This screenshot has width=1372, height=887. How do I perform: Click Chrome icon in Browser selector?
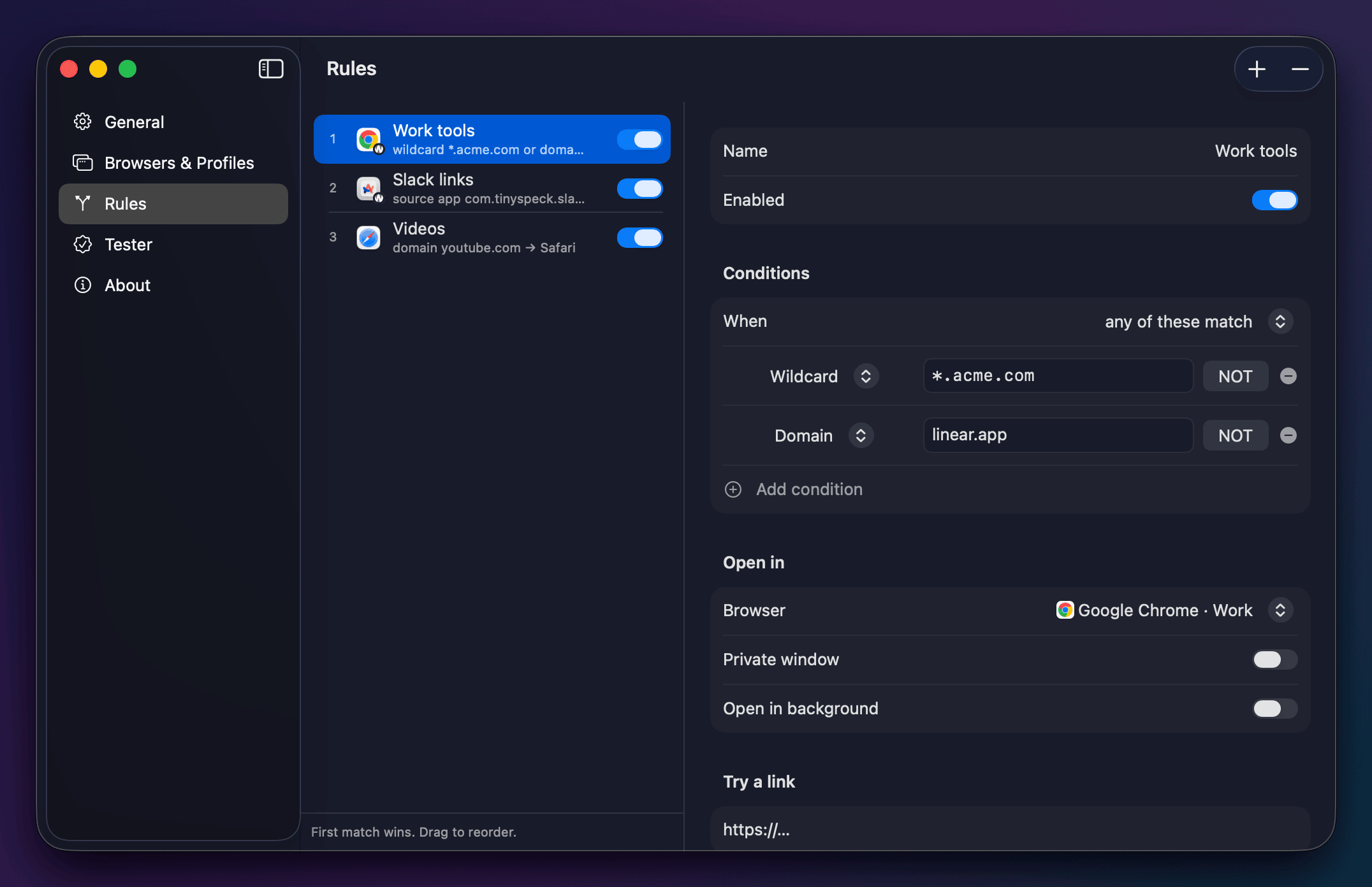[1065, 610]
